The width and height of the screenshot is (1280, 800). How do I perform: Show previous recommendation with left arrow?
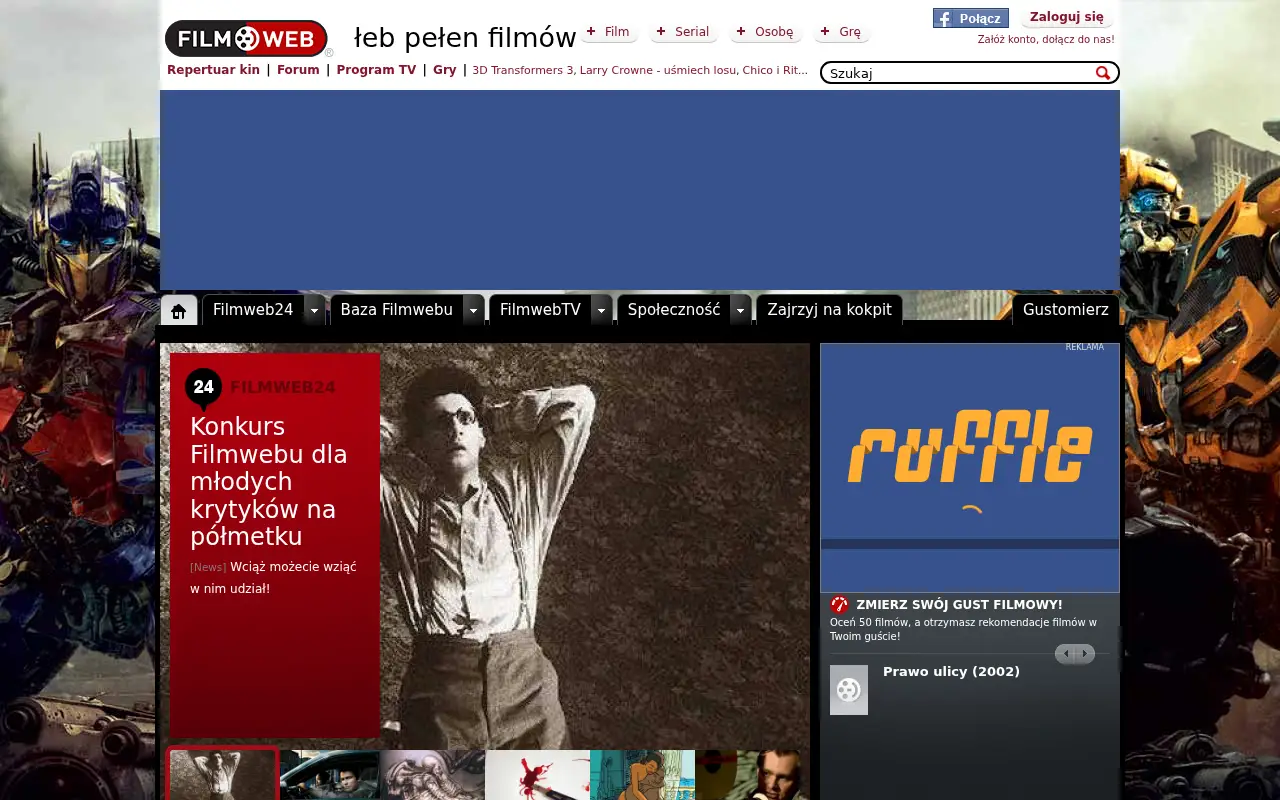click(x=1065, y=654)
